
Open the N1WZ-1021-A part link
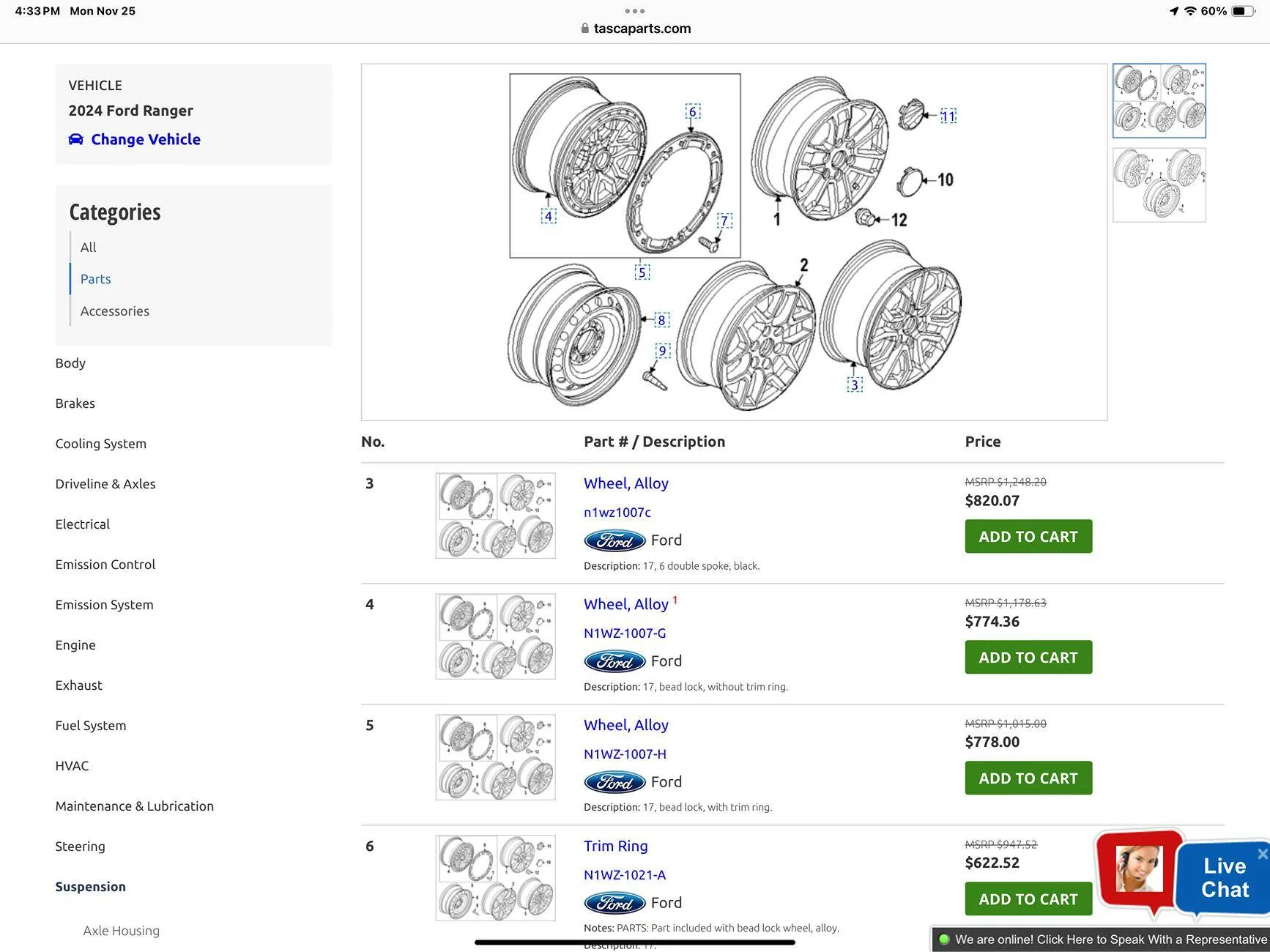625,875
